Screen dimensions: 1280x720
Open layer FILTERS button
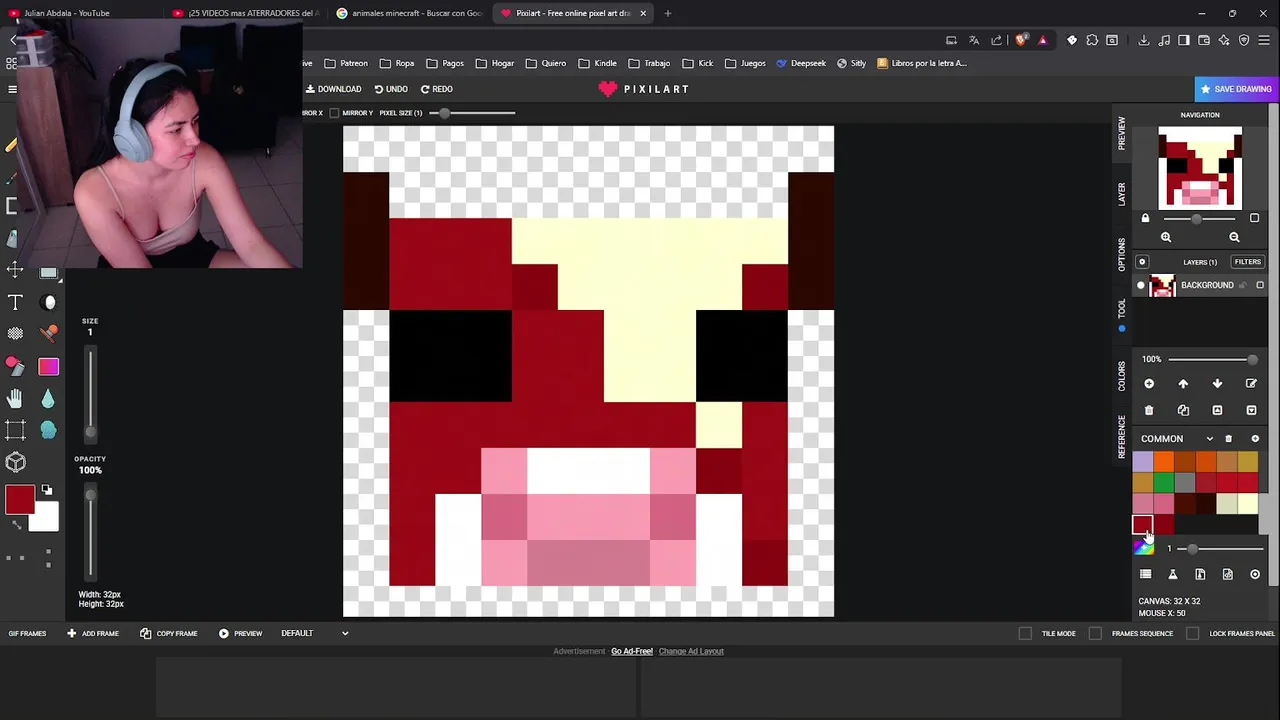coord(1247,262)
